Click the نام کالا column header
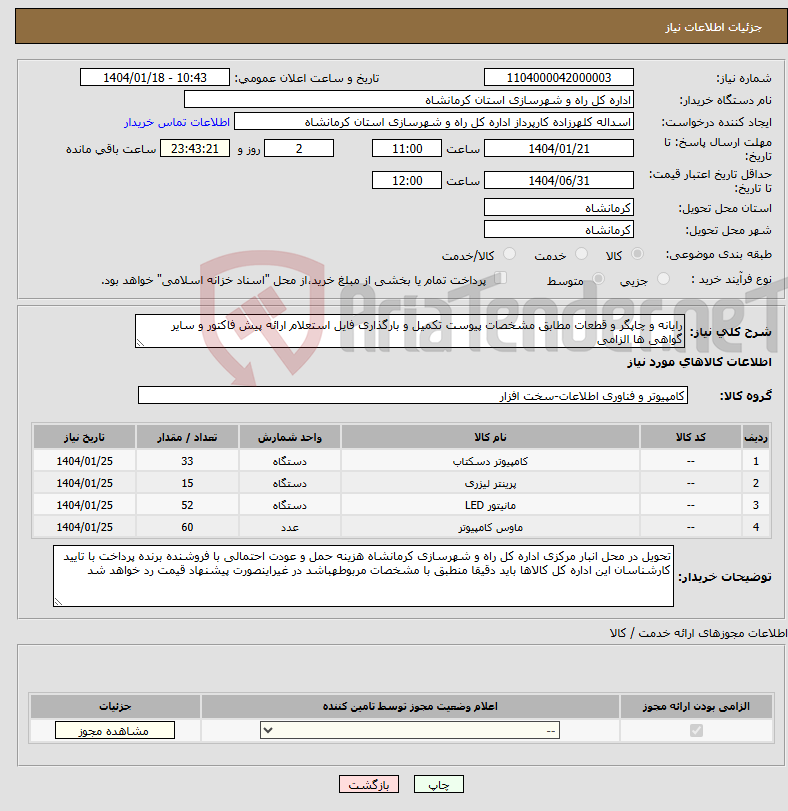788x811 pixels. [x=490, y=437]
